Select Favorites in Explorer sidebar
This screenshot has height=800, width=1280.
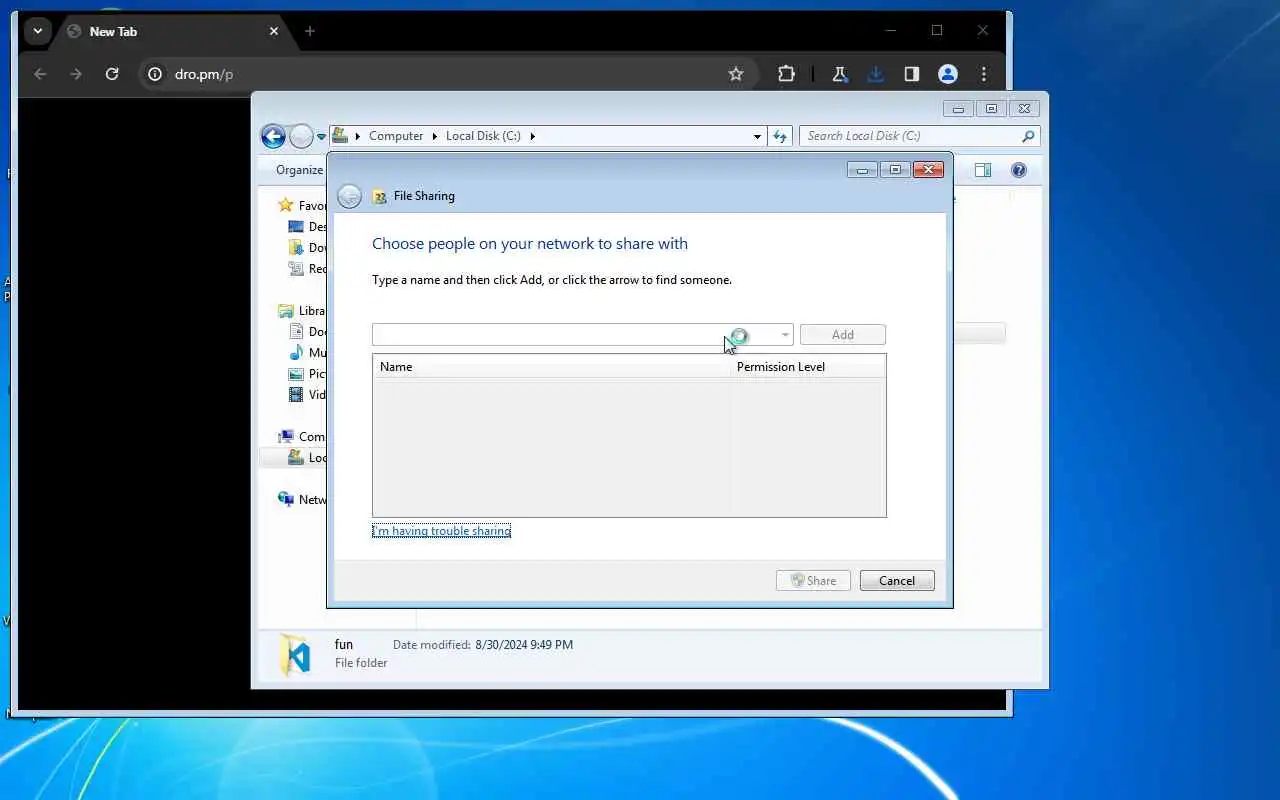pos(302,205)
